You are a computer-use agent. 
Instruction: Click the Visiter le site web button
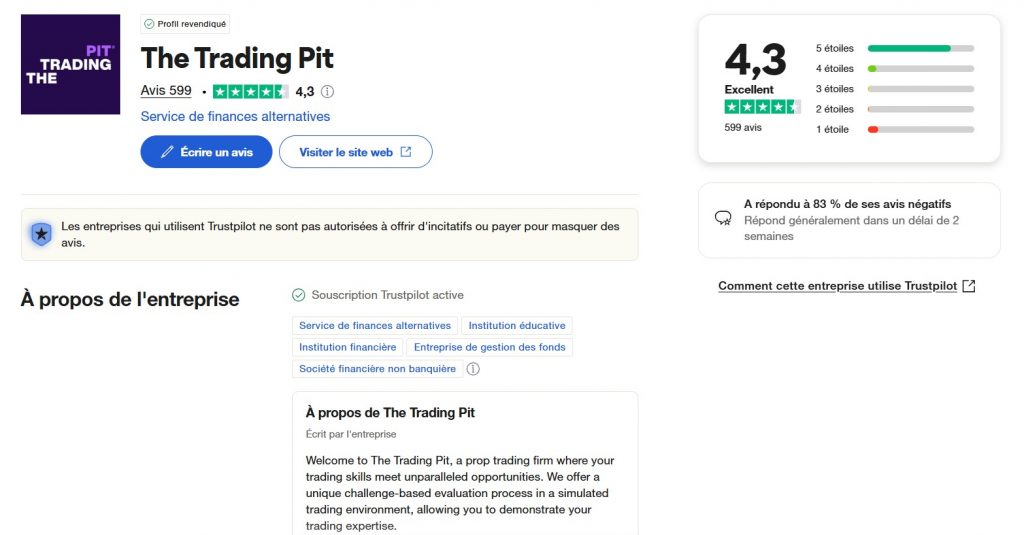pyautogui.click(x=355, y=152)
